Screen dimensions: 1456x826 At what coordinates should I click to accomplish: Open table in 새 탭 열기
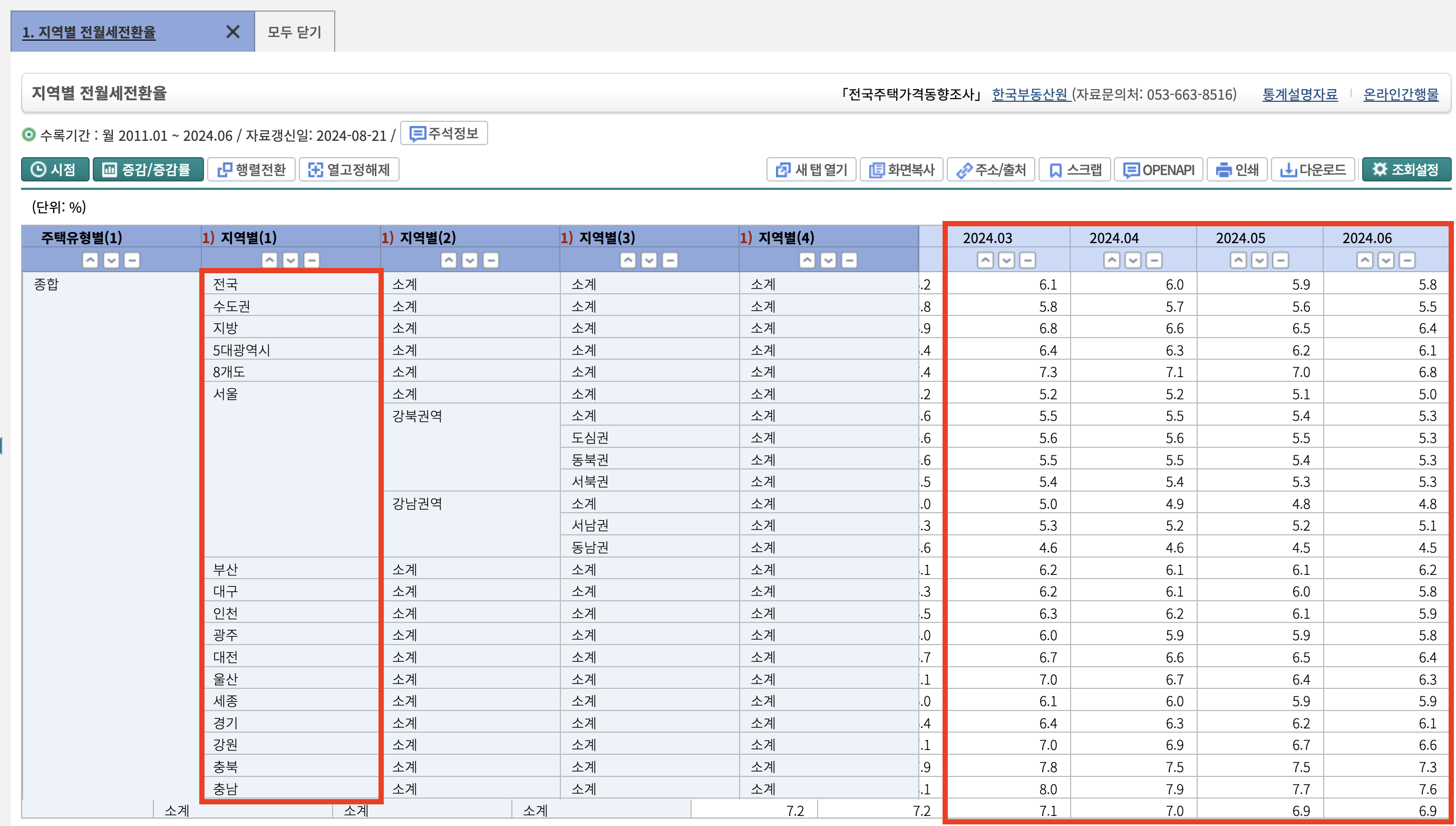click(x=811, y=170)
